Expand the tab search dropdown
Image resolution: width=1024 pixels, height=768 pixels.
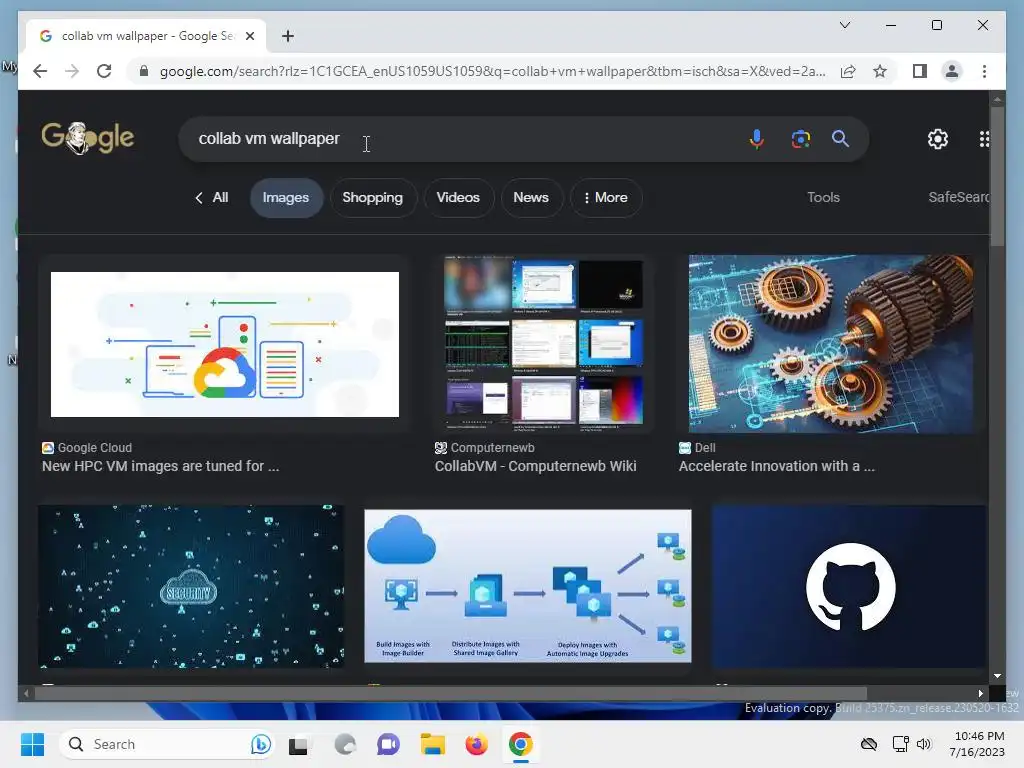[844, 25]
